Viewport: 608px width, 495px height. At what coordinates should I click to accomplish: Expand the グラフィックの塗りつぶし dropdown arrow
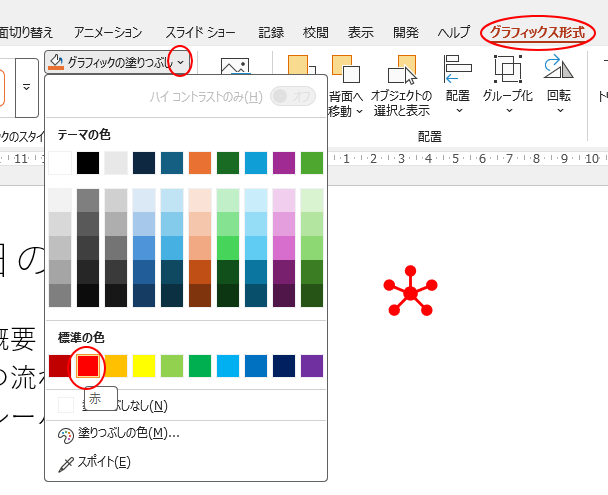(180, 62)
